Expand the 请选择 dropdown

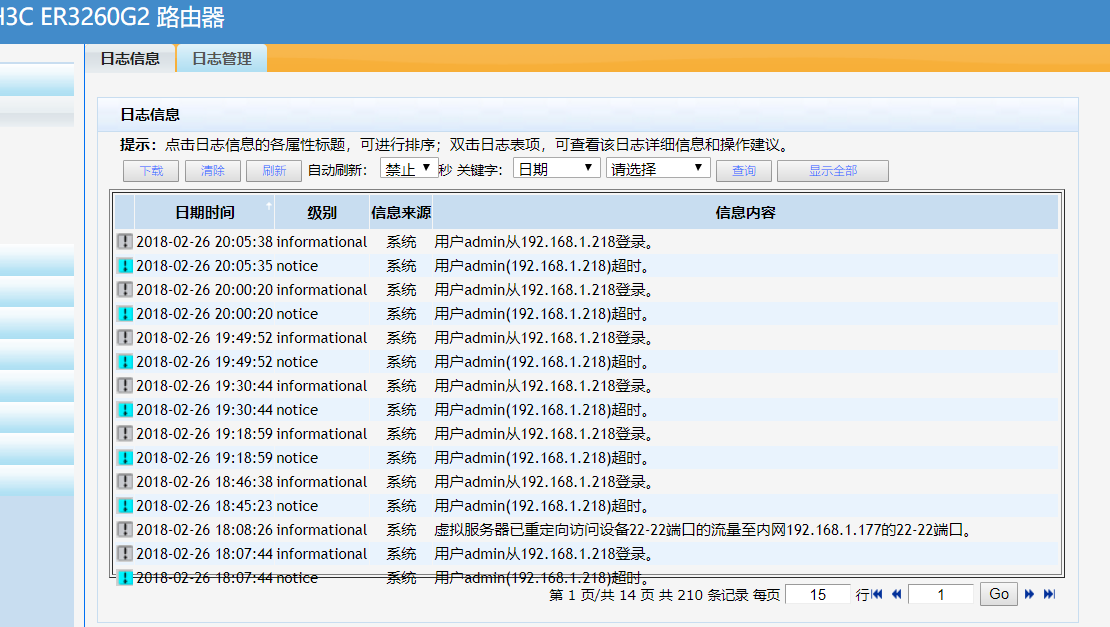[x=658, y=169]
